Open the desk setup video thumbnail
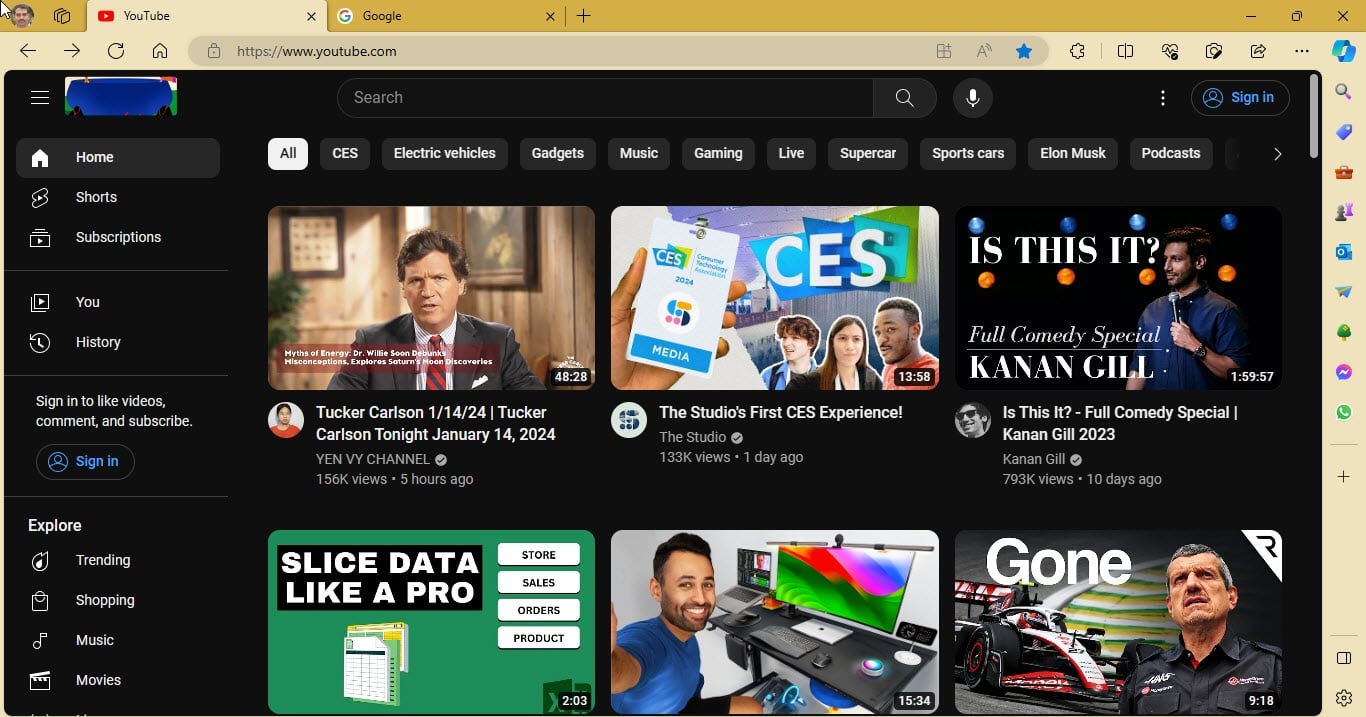The width and height of the screenshot is (1366, 717). tap(775, 622)
